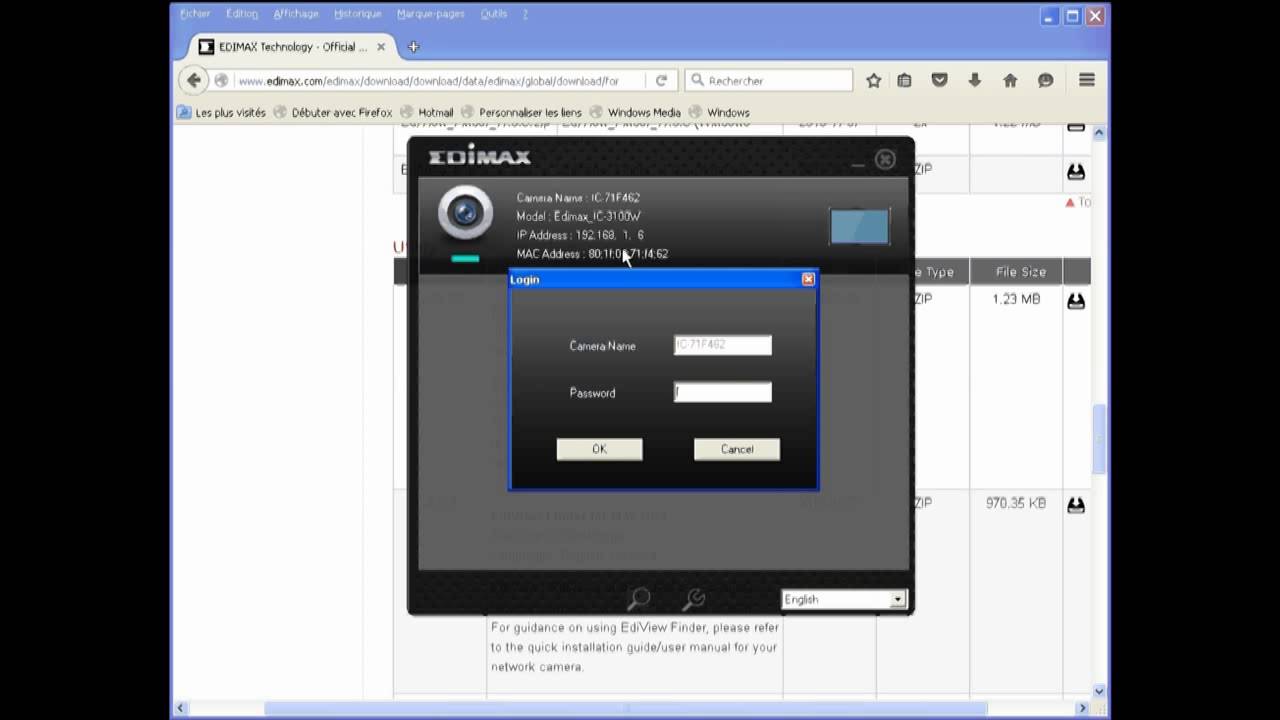
Task: Click the File Size column header
Action: (x=1020, y=272)
